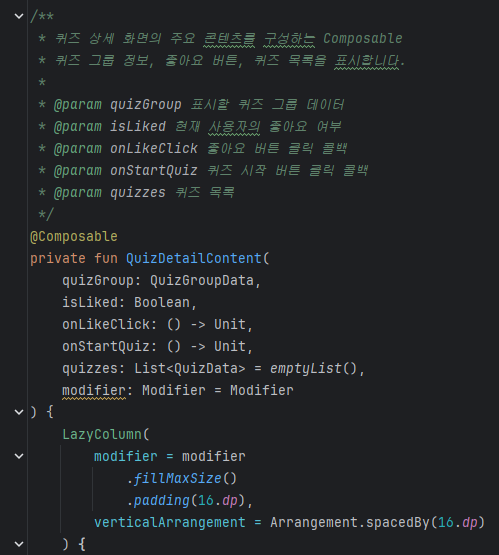
Task: Click onStartQuiz parameter in function signature
Action: tap(106, 346)
